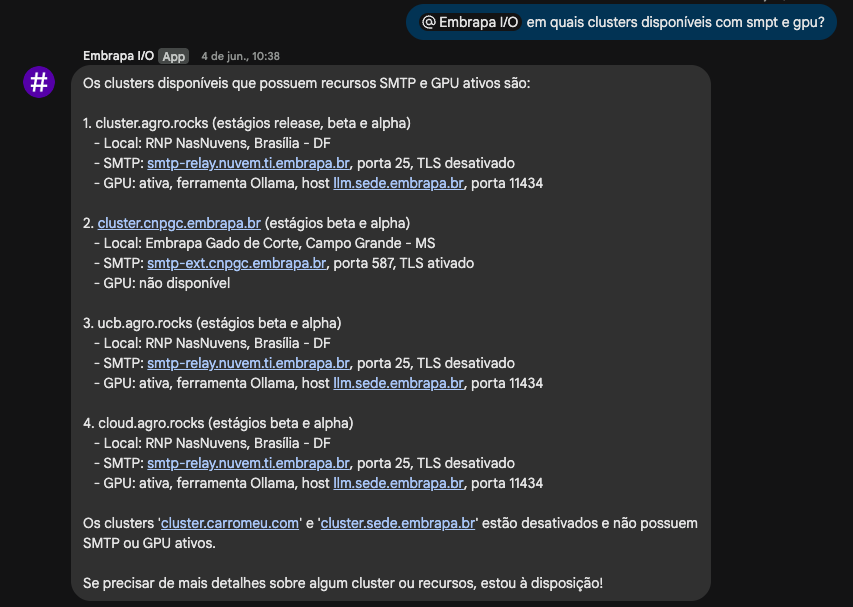Image resolution: width=853 pixels, height=607 pixels.
Task: Open the cluster.carromeu.com link
Action: tap(230, 523)
